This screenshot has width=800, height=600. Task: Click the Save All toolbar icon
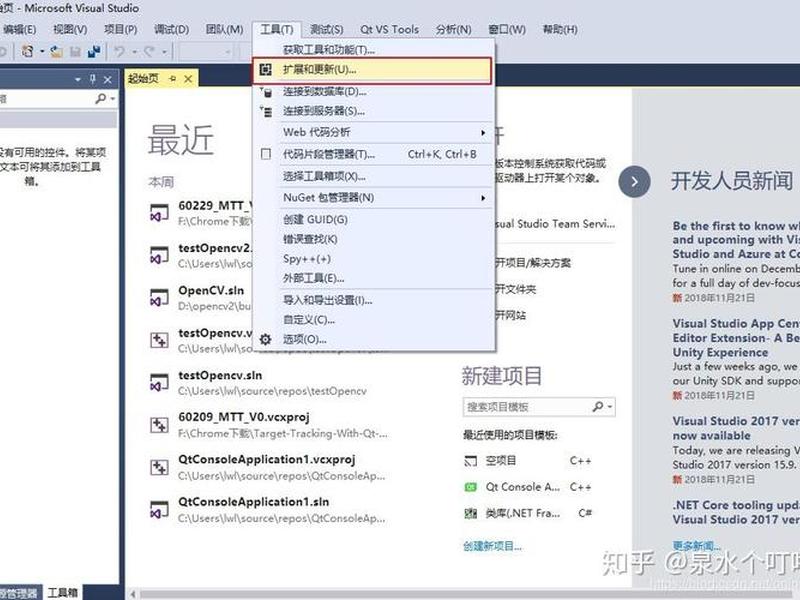click(x=94, y=52)
